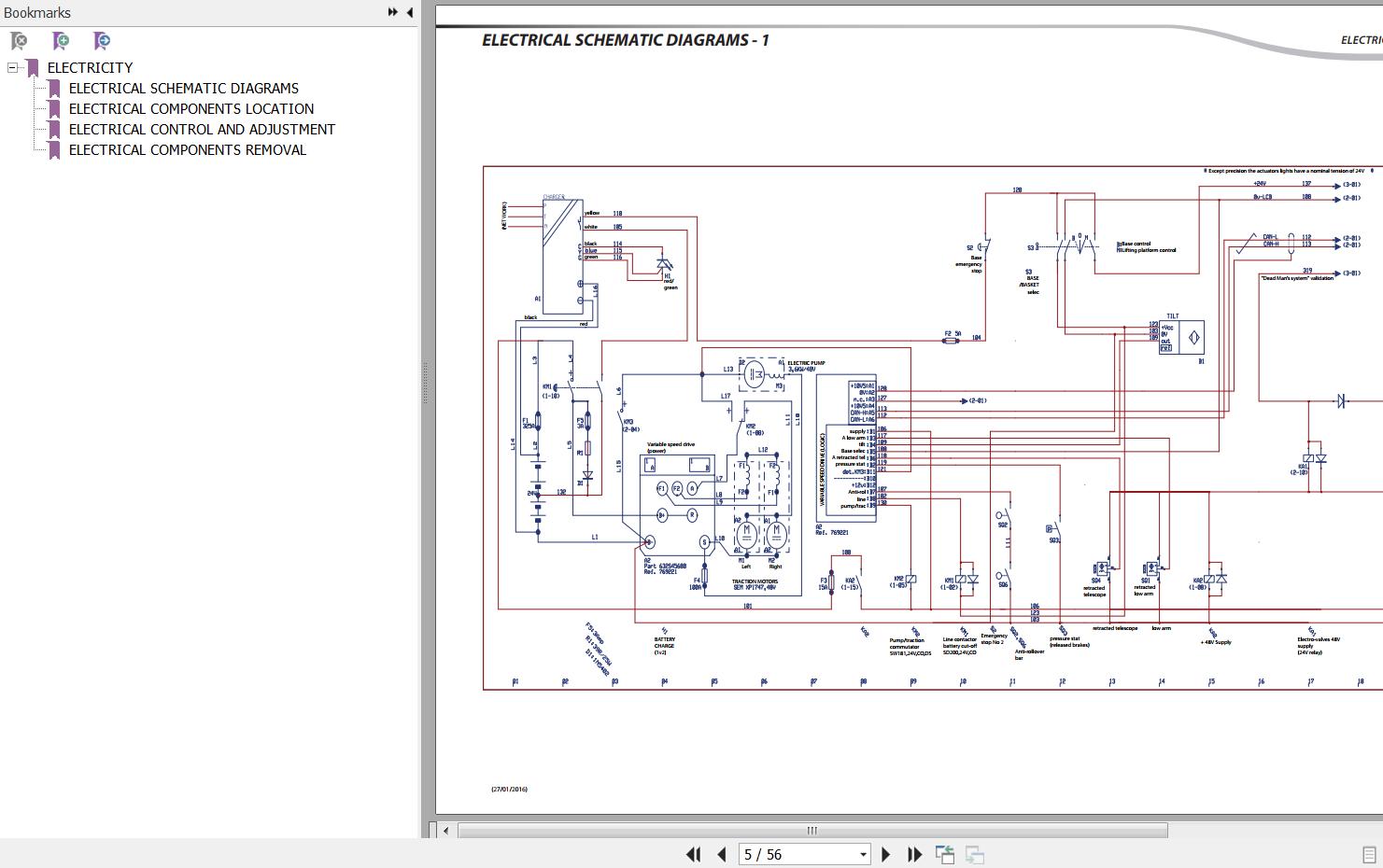This screenshot has height=868, width=1383.
Task: Click the horizontal scrollbar left arrow
Action: pyautogui.click(x=446, y=831)
